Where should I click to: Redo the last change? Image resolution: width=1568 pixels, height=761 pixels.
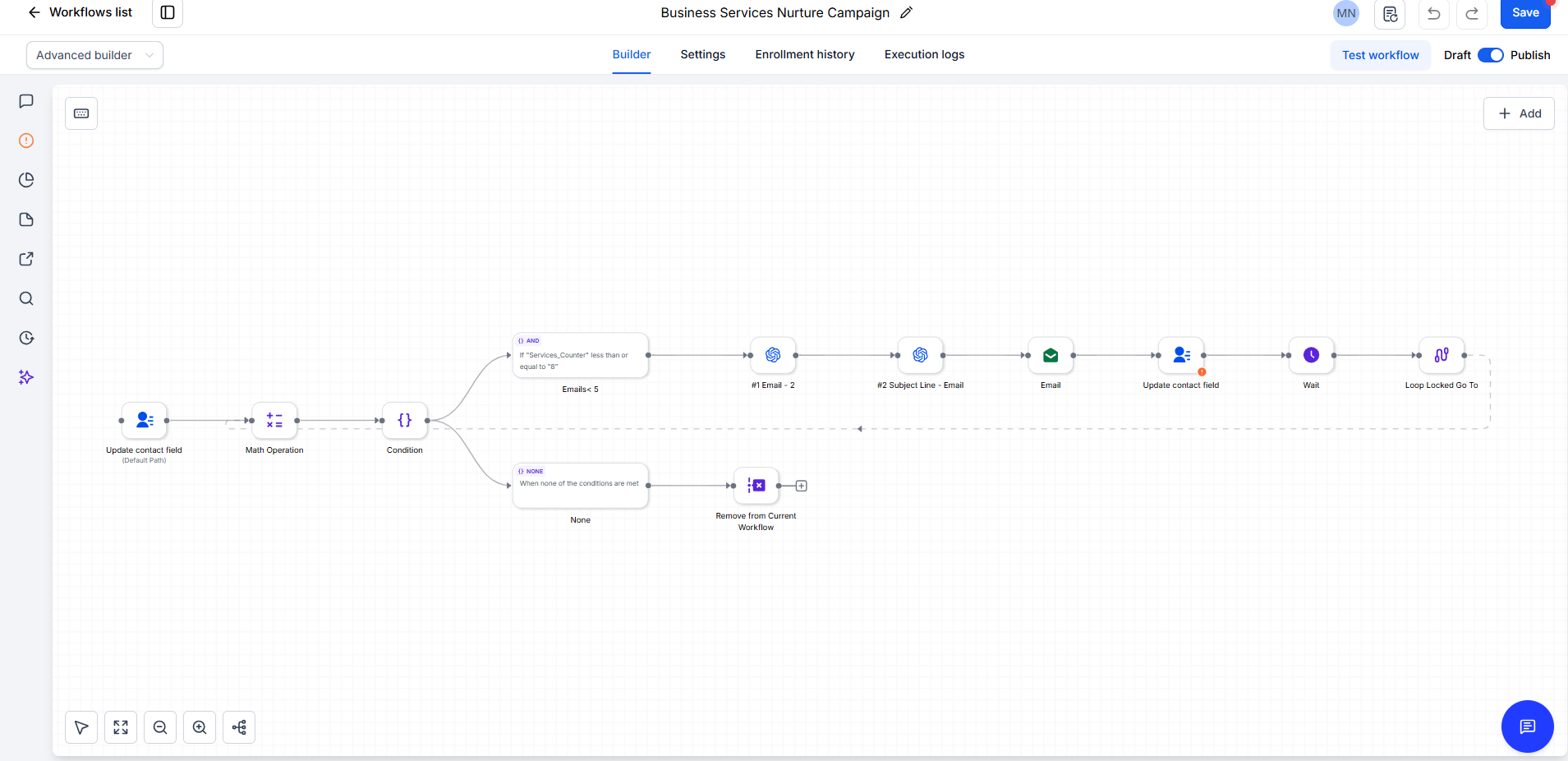1472,13
